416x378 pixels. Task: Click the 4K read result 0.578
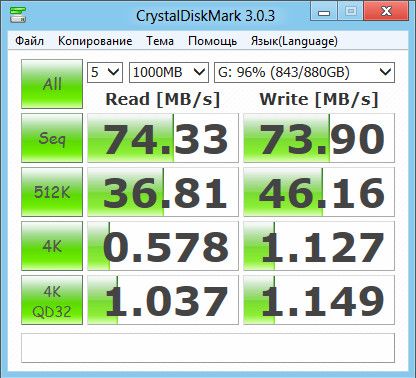(x=163, y=246)
